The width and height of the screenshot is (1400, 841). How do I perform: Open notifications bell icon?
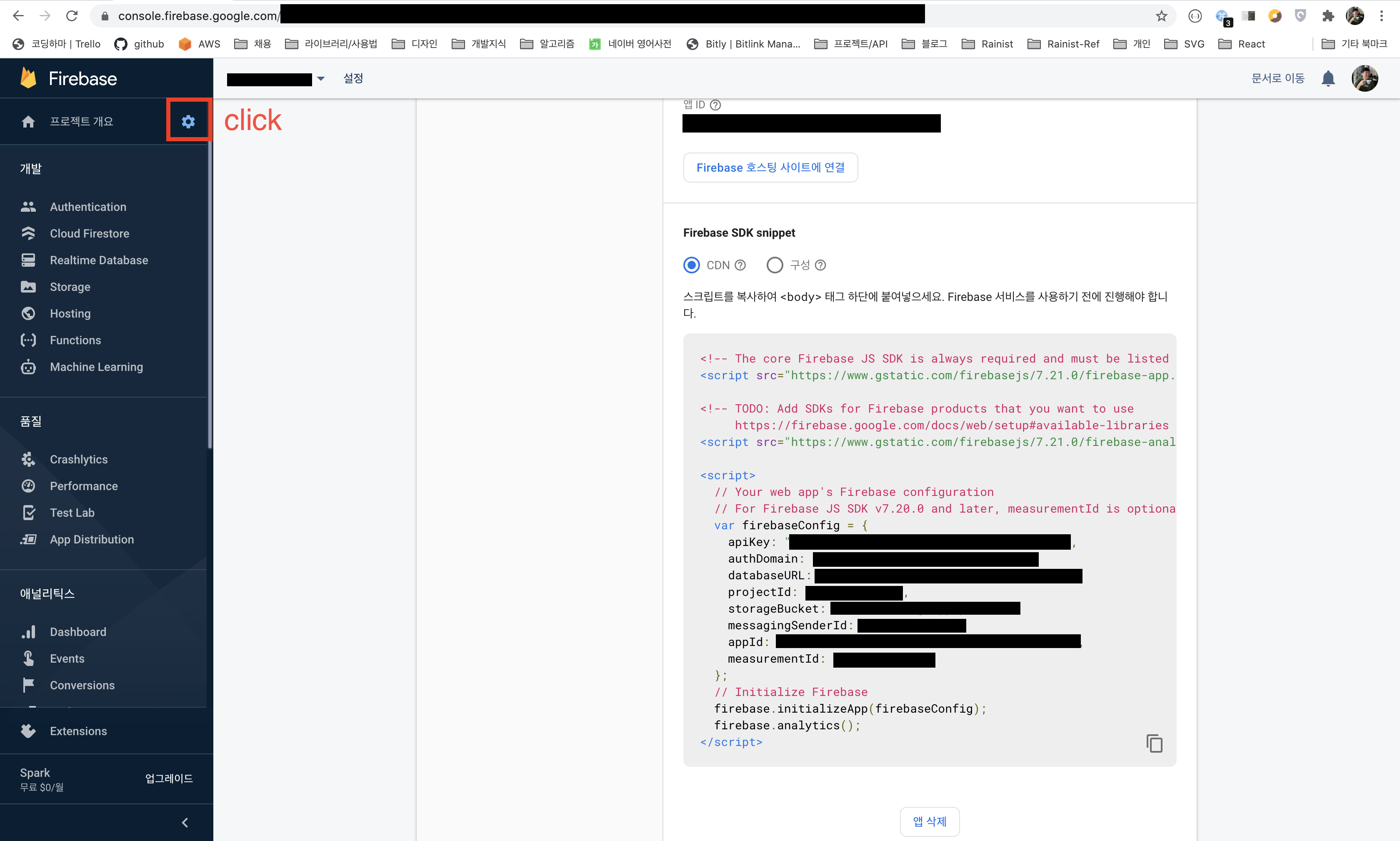pyautogui.click(x=1328, y=78)
